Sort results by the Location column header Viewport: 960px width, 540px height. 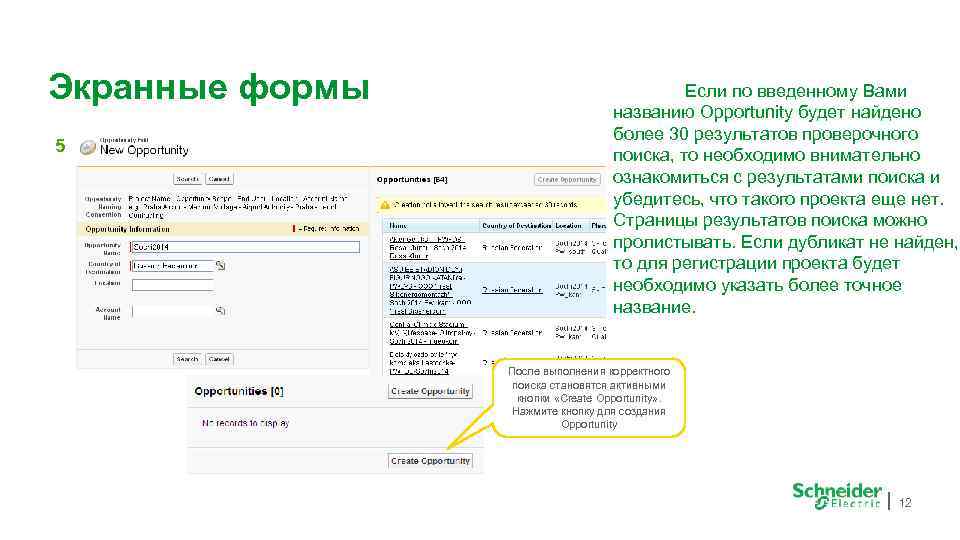point(568,225)
